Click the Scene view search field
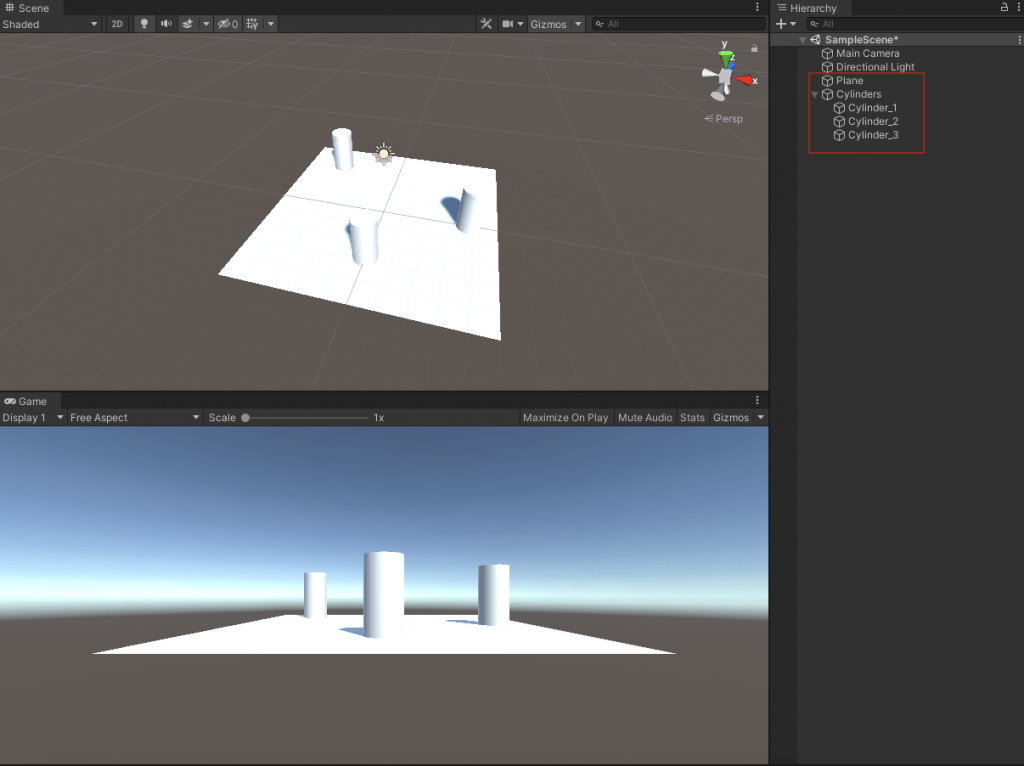 [679, 24]
